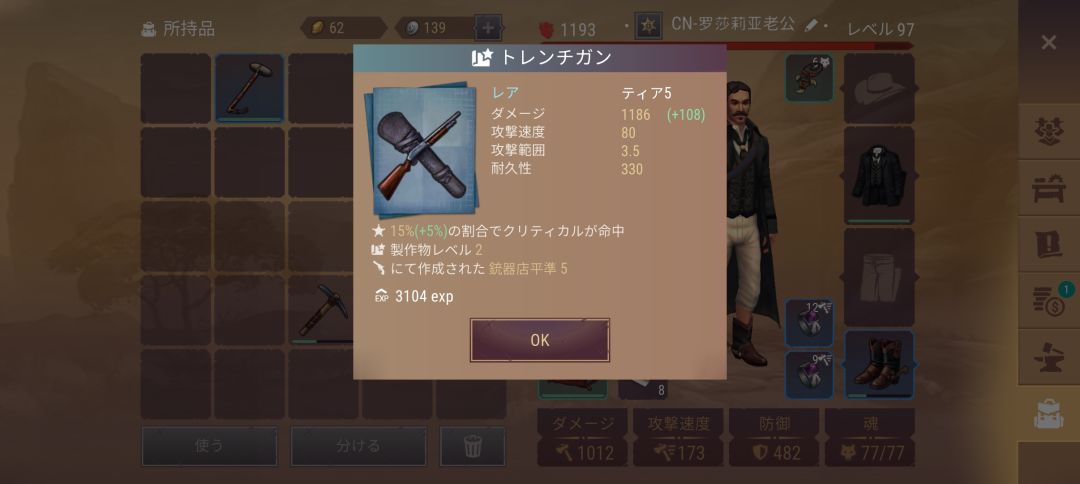Tap the plus button next to 139
Image resolution: width=1080 pixels, height=484 pixels.
pyautogui.click(x=488, y=28)
